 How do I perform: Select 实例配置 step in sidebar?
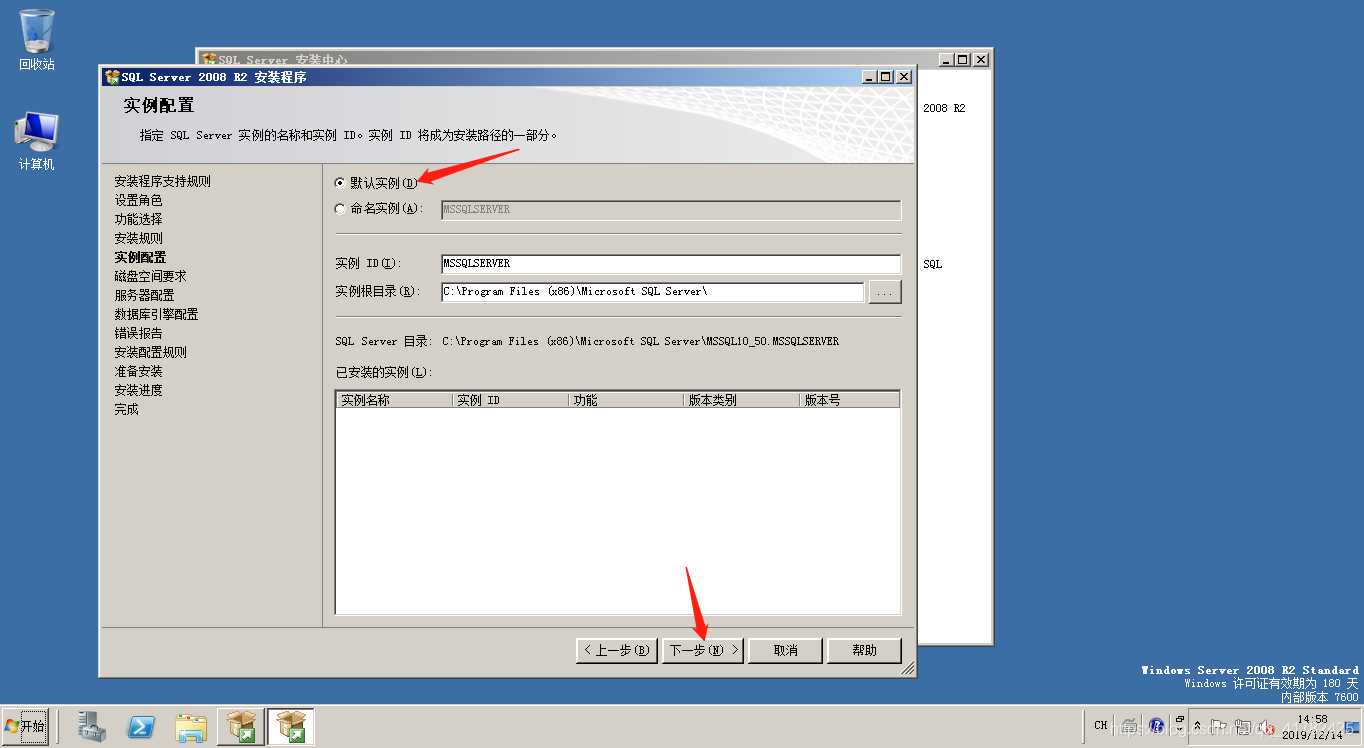(140, 257)
